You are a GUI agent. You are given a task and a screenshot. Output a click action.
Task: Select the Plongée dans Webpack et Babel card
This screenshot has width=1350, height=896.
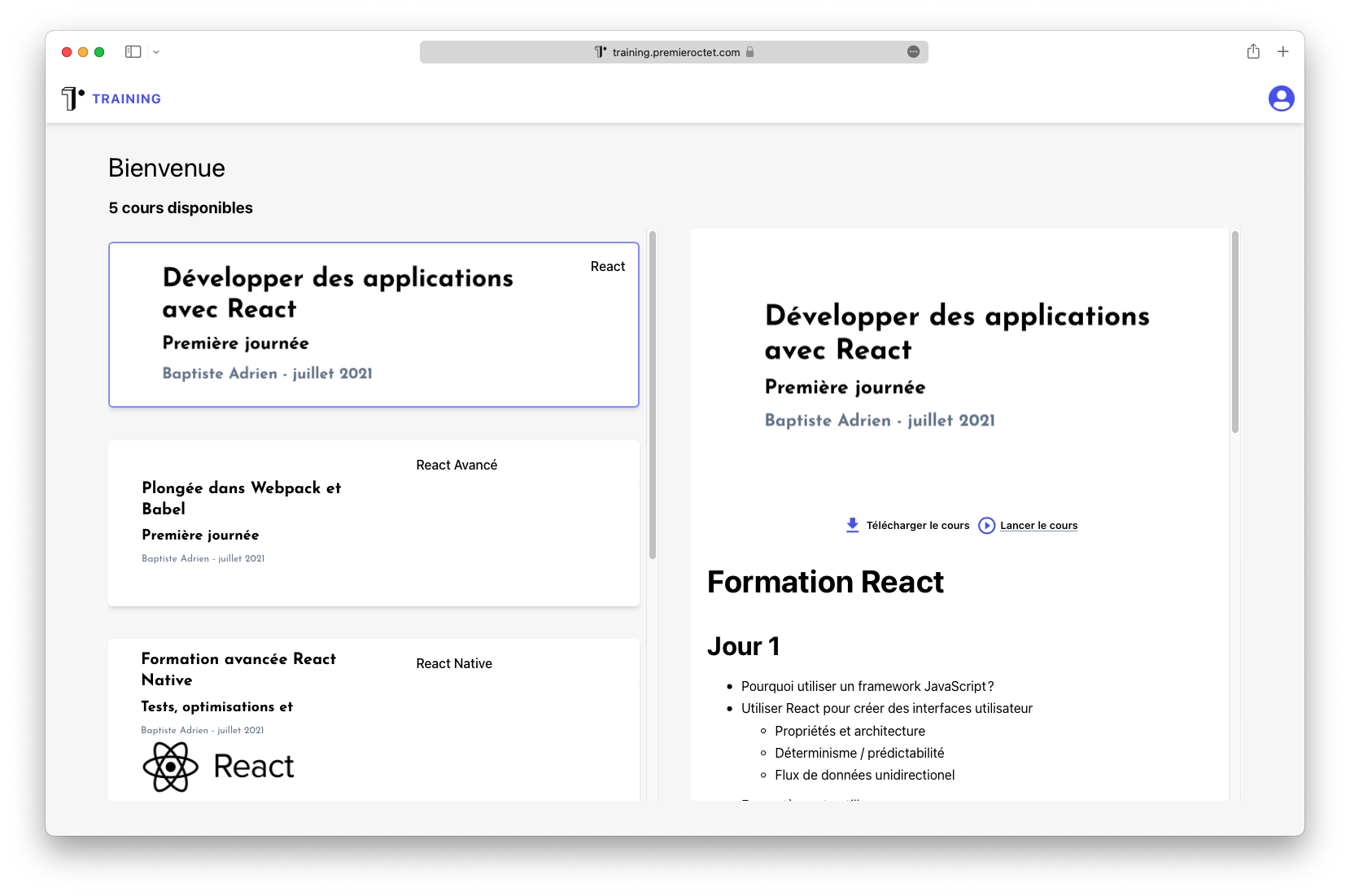374,523
